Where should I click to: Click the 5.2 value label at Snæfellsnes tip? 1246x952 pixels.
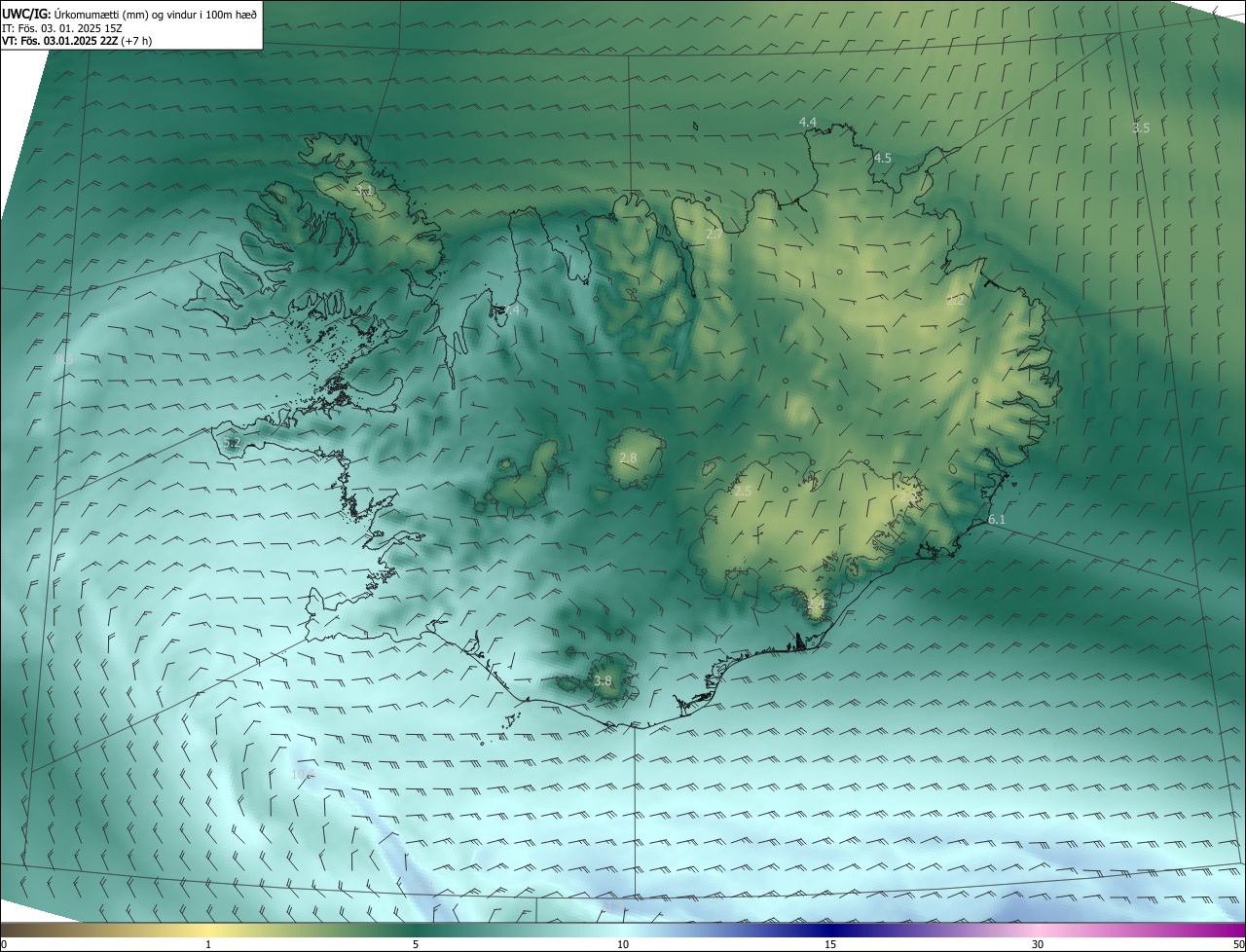click(231, 443)
